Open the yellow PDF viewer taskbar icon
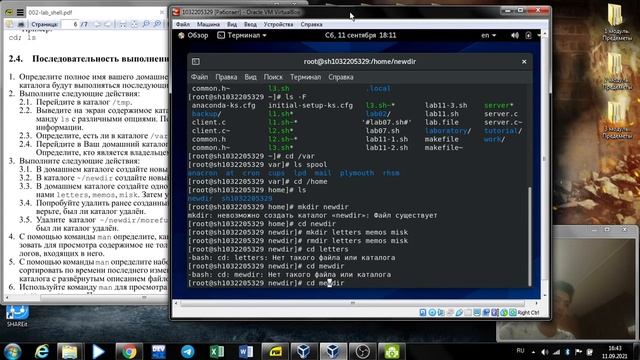The height and width of the screenshot is (360, 640). coord(275,351)
